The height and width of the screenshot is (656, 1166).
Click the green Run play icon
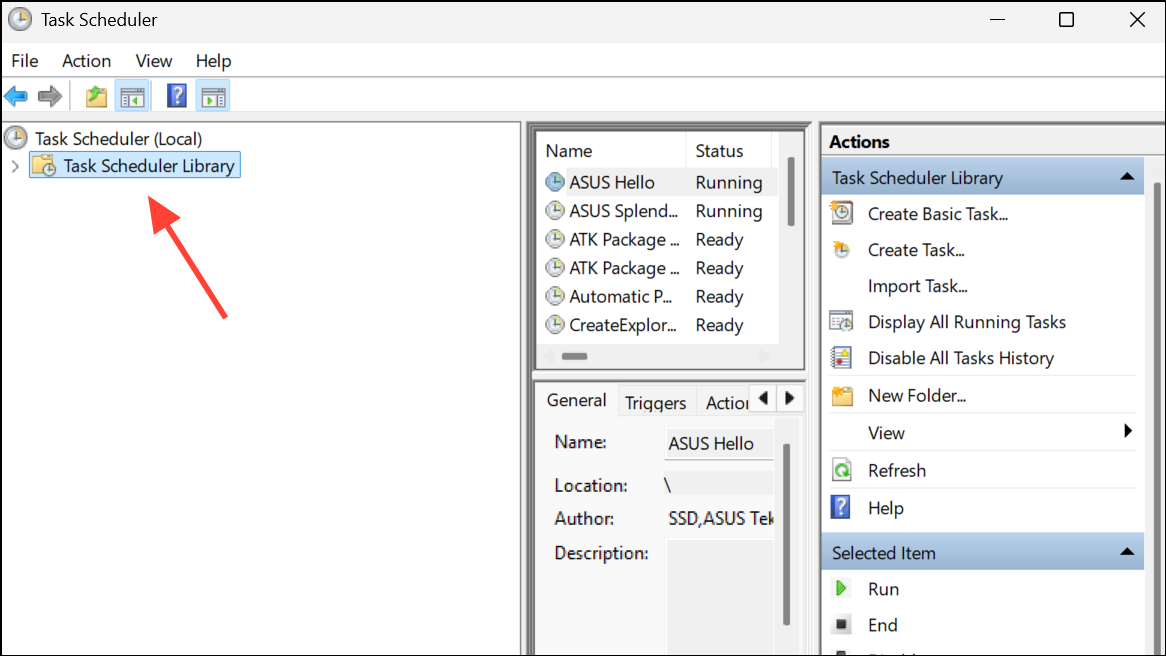[x=841, y=588]
